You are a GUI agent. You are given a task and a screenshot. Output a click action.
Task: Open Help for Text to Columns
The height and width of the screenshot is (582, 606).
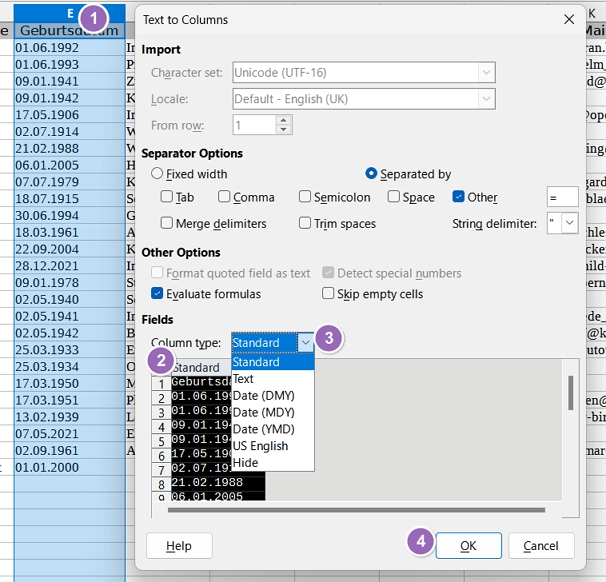coord(179,545)
